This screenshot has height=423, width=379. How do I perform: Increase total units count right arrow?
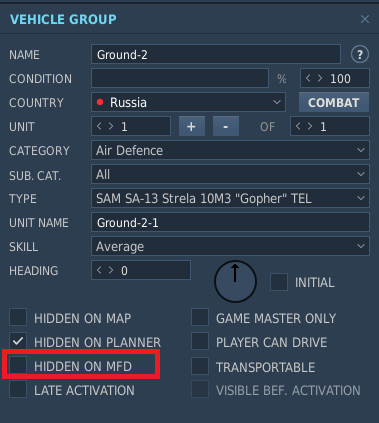pos(310,126)
